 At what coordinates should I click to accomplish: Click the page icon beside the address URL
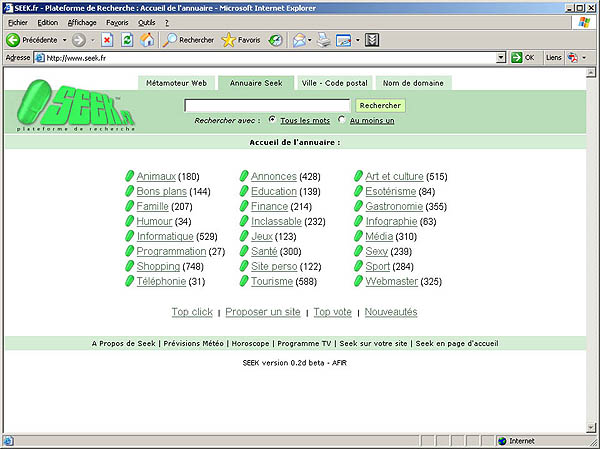[x=39, y=58]
